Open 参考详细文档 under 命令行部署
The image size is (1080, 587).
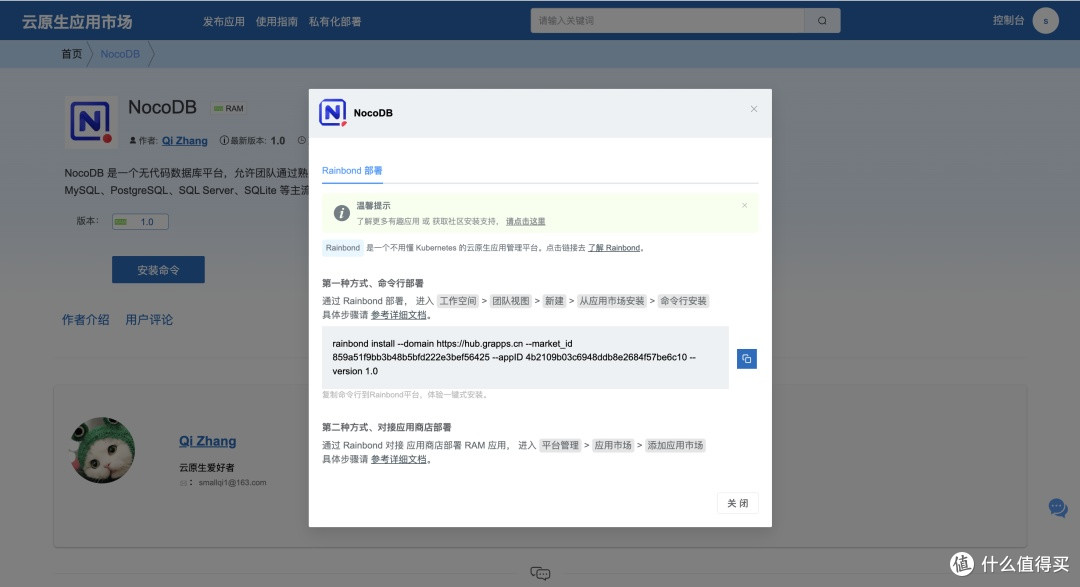(x=399, y=315)
